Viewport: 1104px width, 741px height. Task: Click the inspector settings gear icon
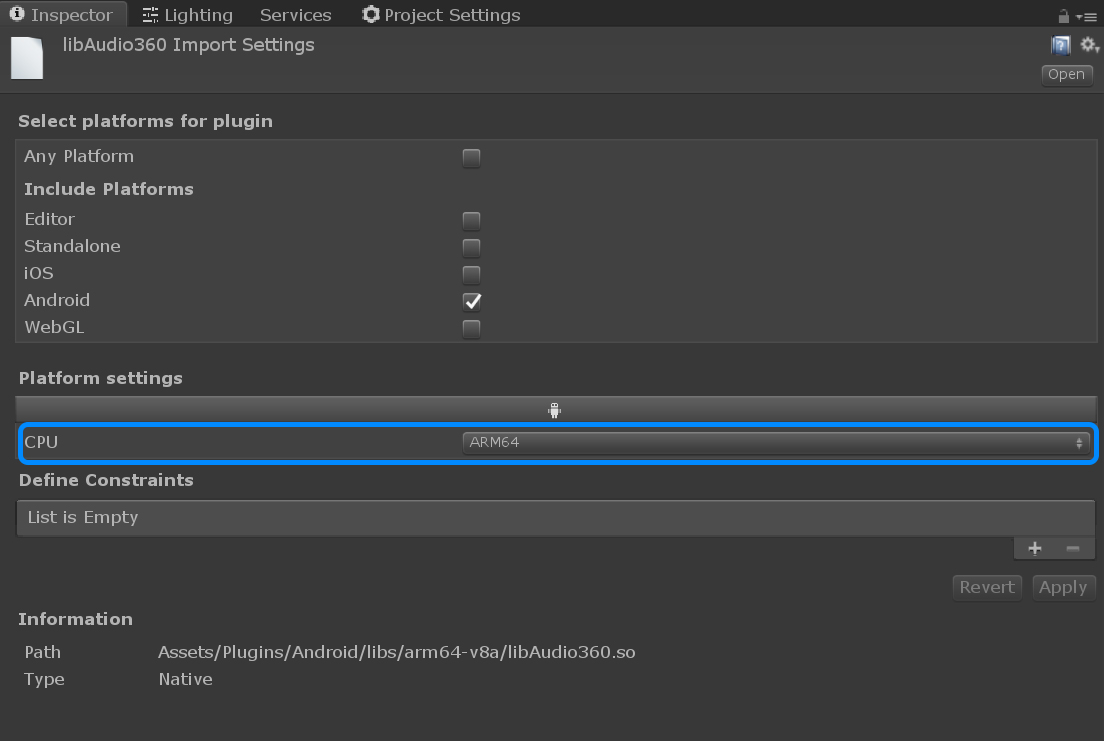[1088, 44]
